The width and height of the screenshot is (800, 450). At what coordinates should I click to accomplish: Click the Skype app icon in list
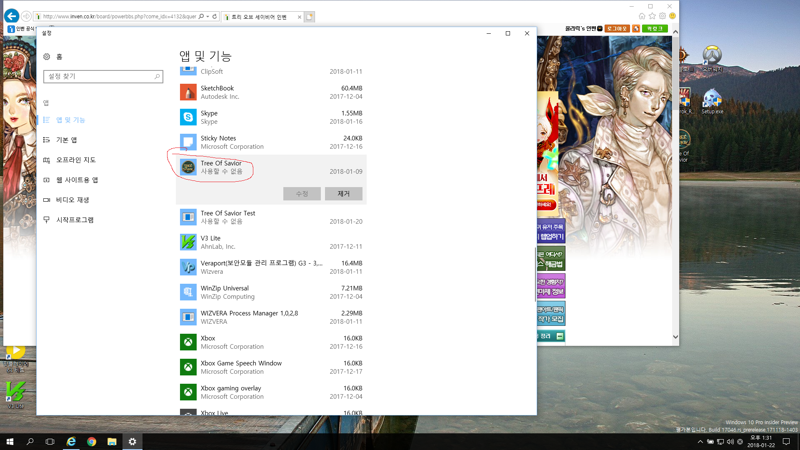click(x=188, y=117)
